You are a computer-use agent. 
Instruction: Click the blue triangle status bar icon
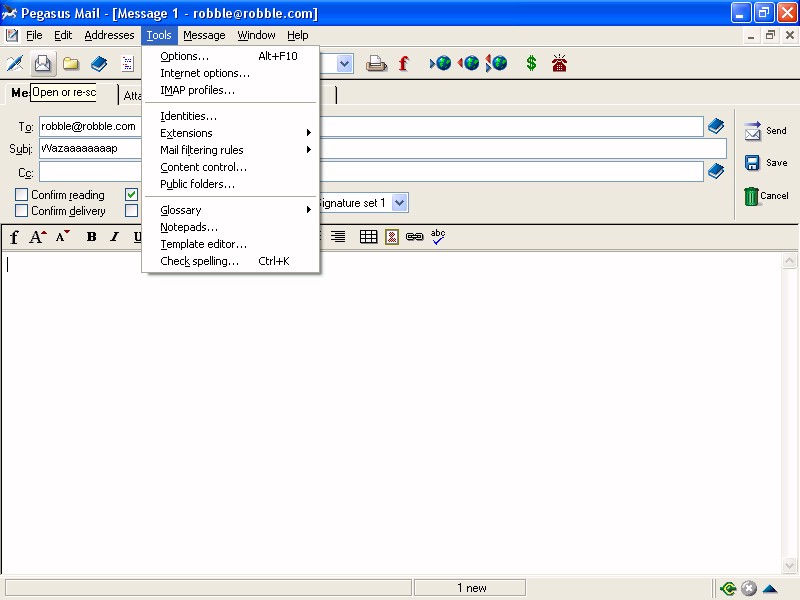point(770,588)
